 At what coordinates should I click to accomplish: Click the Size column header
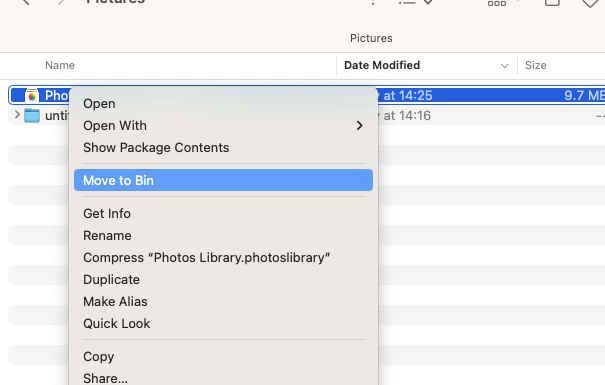536,65
